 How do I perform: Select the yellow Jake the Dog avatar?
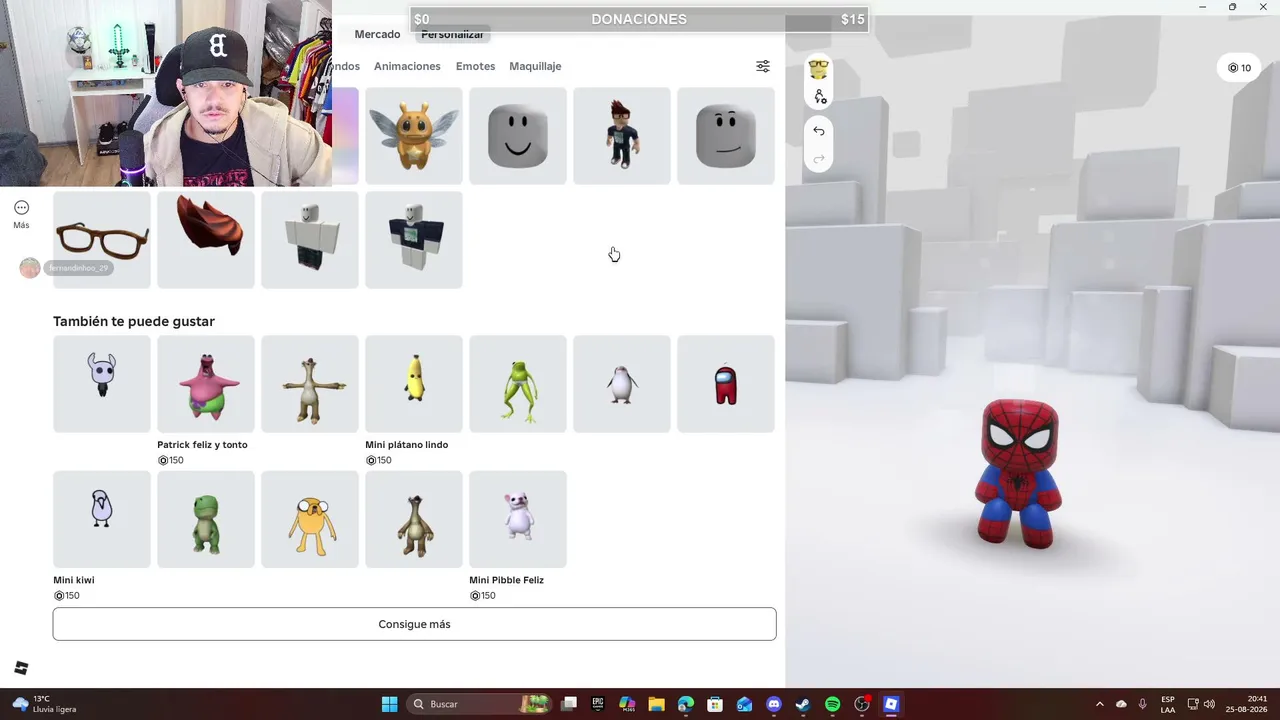310,519
